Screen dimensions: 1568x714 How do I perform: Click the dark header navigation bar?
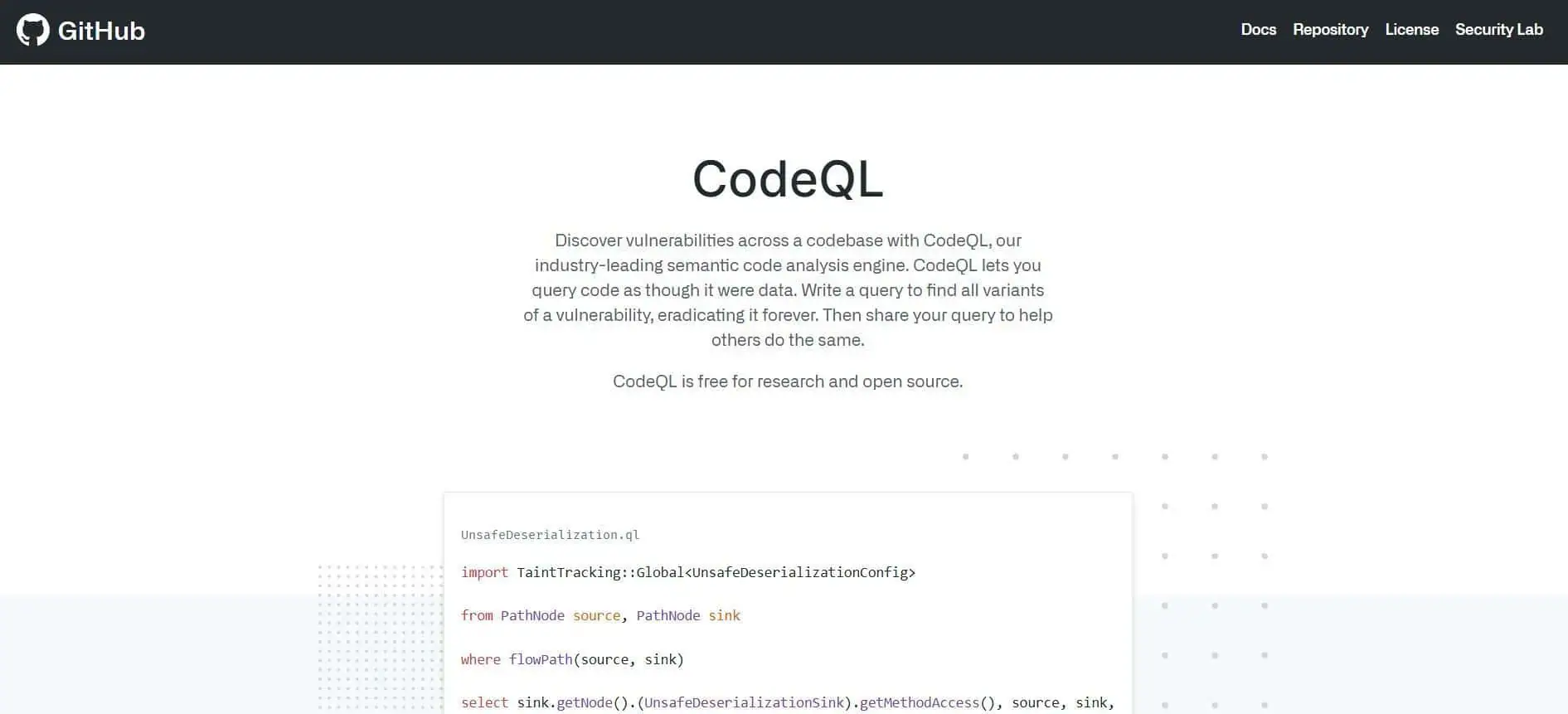(663, 32)
